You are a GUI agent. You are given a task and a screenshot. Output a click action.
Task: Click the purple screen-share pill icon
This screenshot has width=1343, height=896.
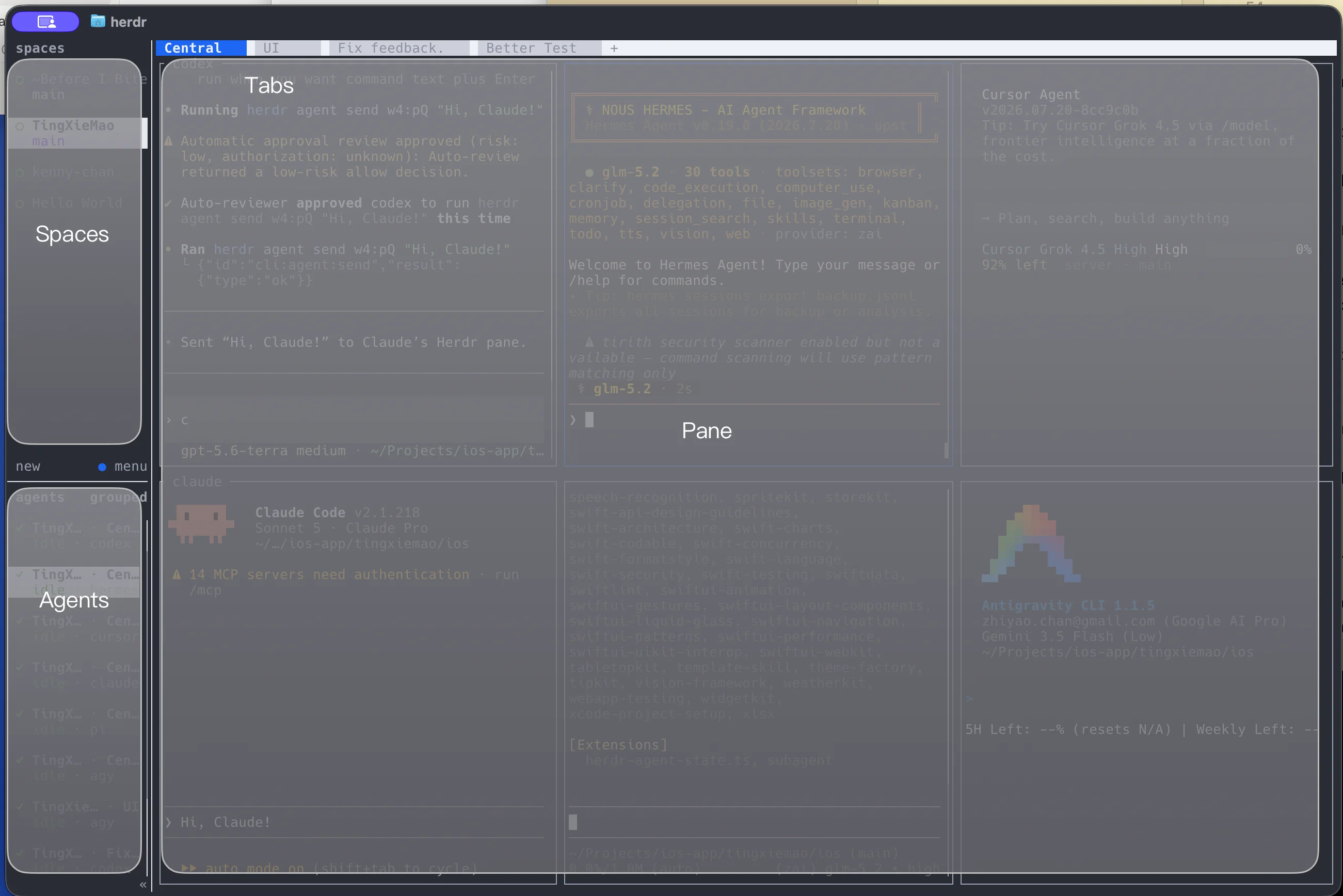click(x=45, y=22)
